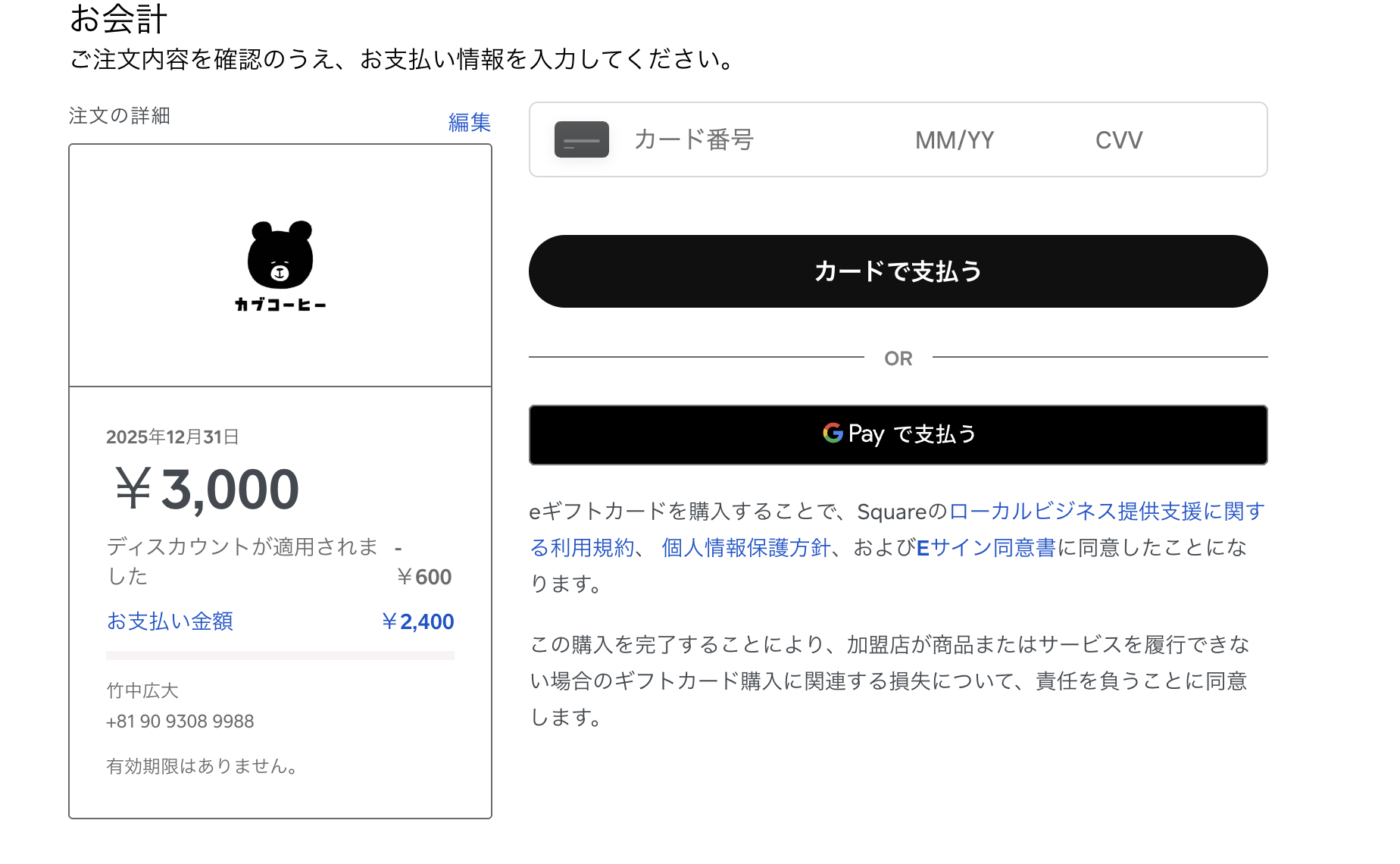1400x864 pixels.
Task: Open the 個人情報保護方針 privacy policy link
Action: 745,547
